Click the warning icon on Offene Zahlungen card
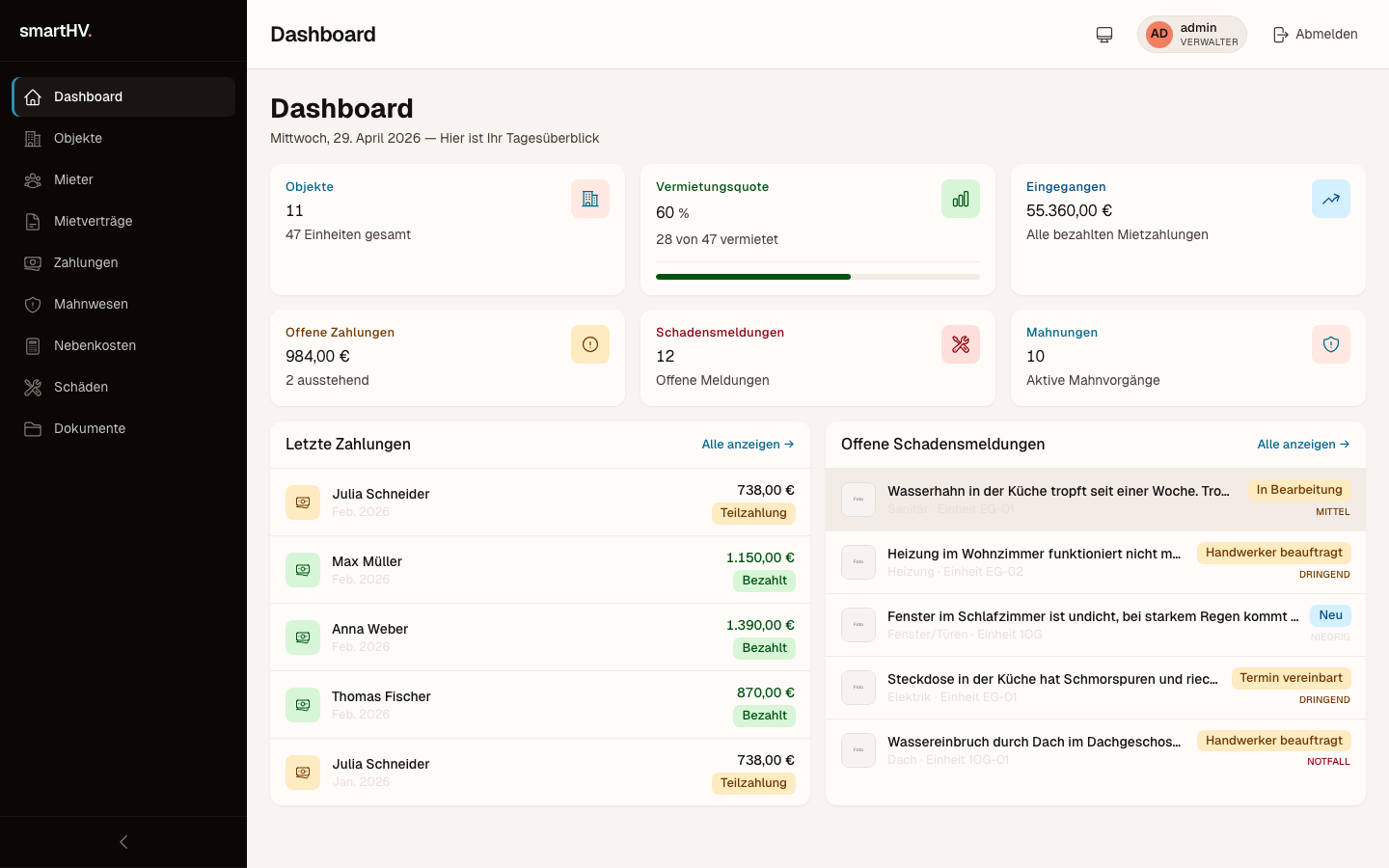 590,344
